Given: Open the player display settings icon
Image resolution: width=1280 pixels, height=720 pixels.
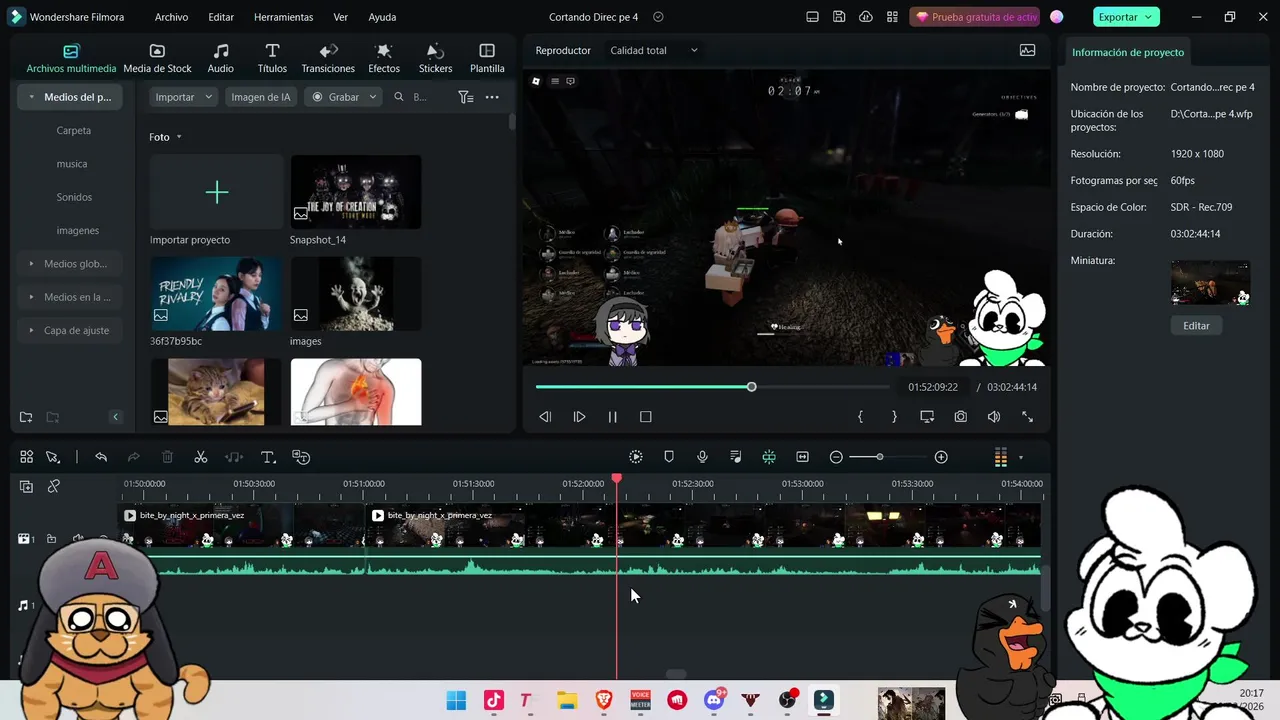Looking at the screenshot, I should 927,417.
